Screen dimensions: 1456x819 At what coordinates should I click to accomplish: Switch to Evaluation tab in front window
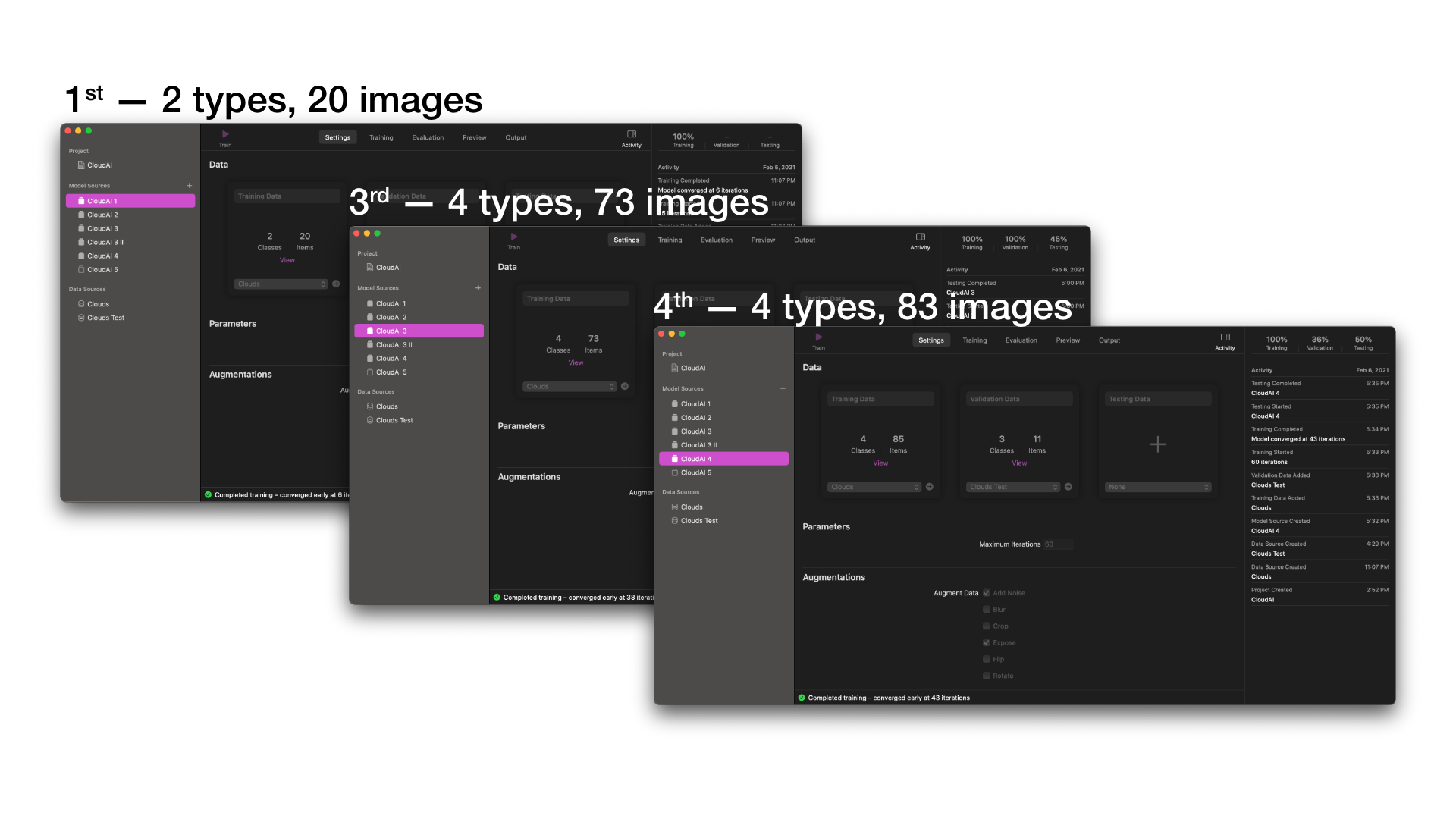tap(1021, 340)
